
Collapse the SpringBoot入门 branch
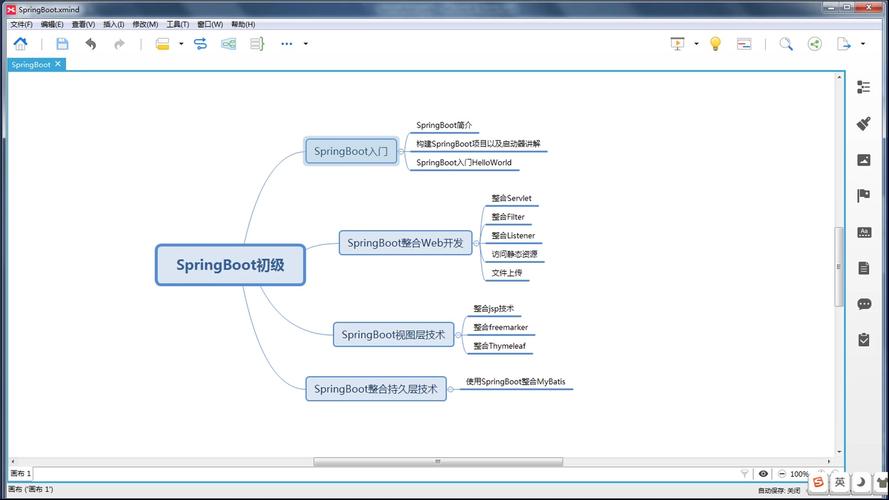tap(401, 151)
